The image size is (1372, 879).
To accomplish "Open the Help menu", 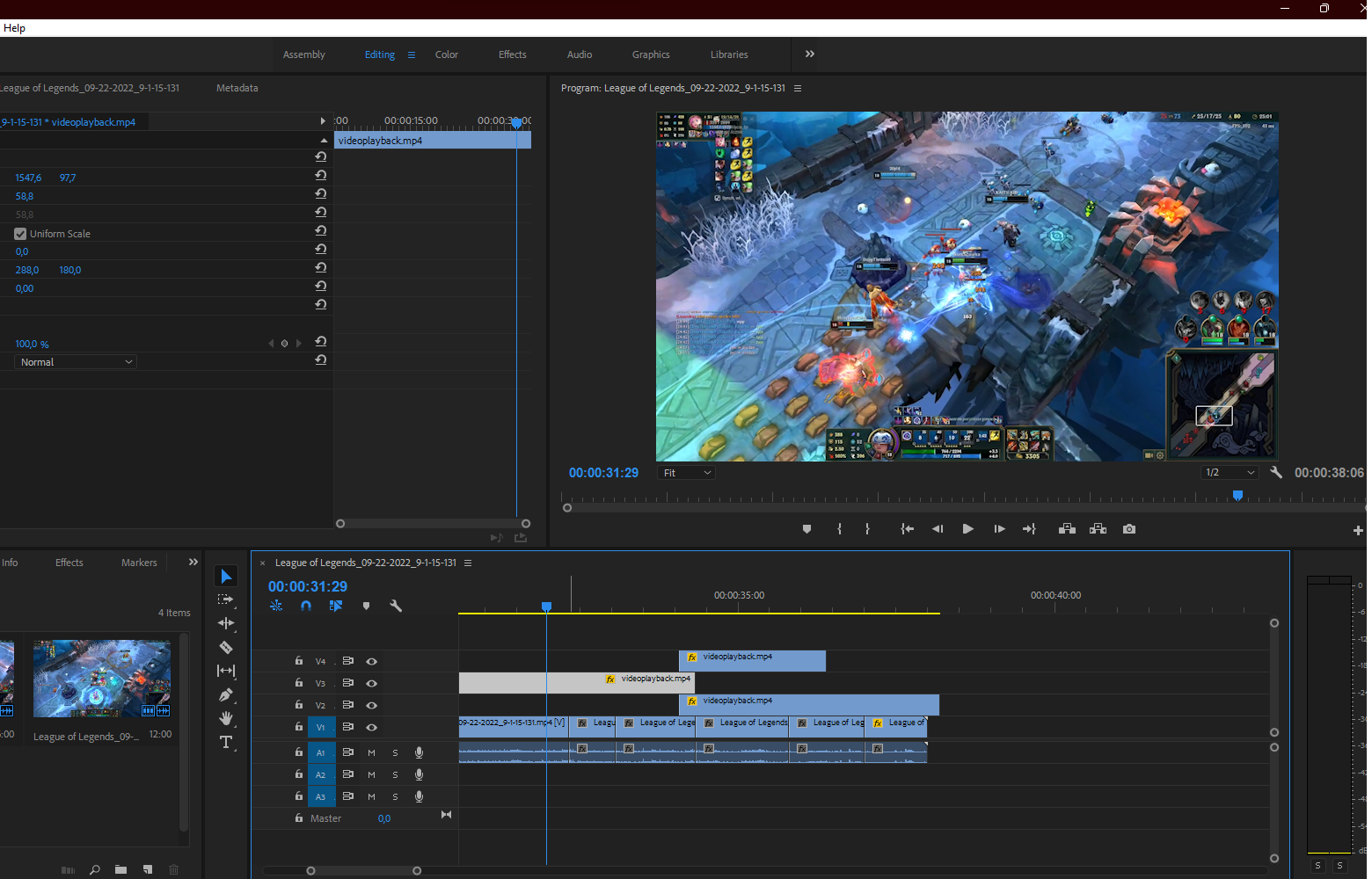I will [x=14, y=28].
